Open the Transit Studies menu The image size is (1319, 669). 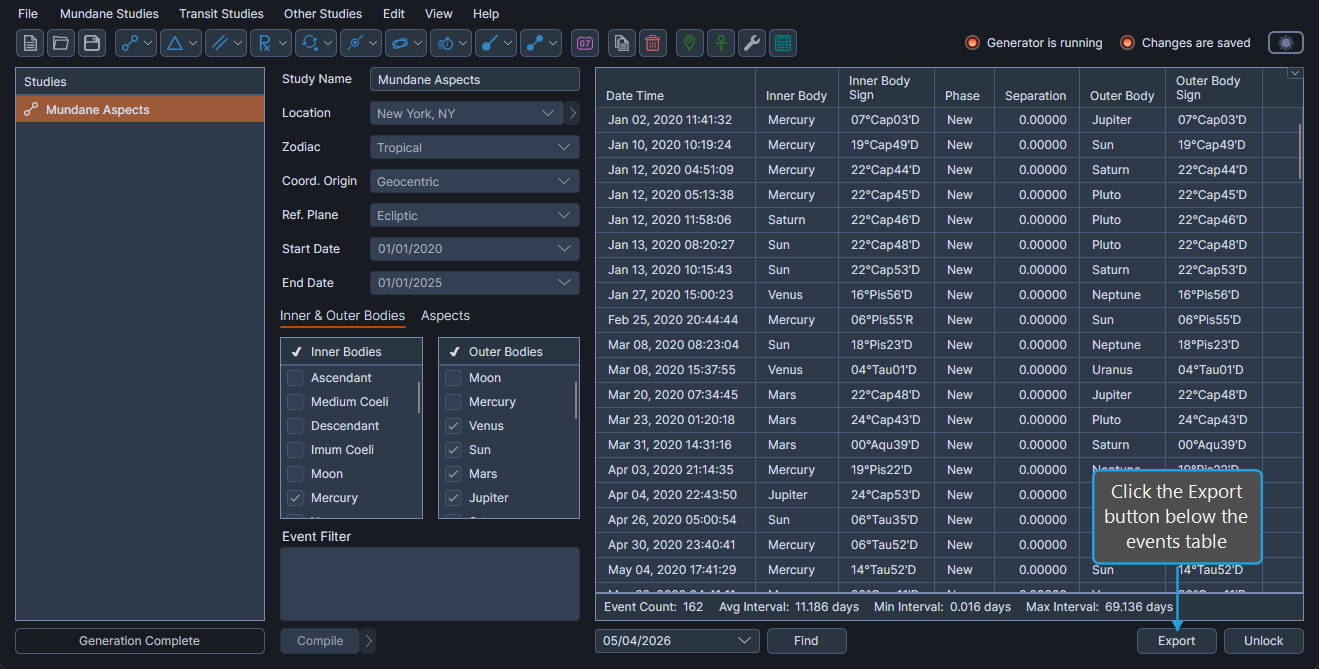click(221, 14)
